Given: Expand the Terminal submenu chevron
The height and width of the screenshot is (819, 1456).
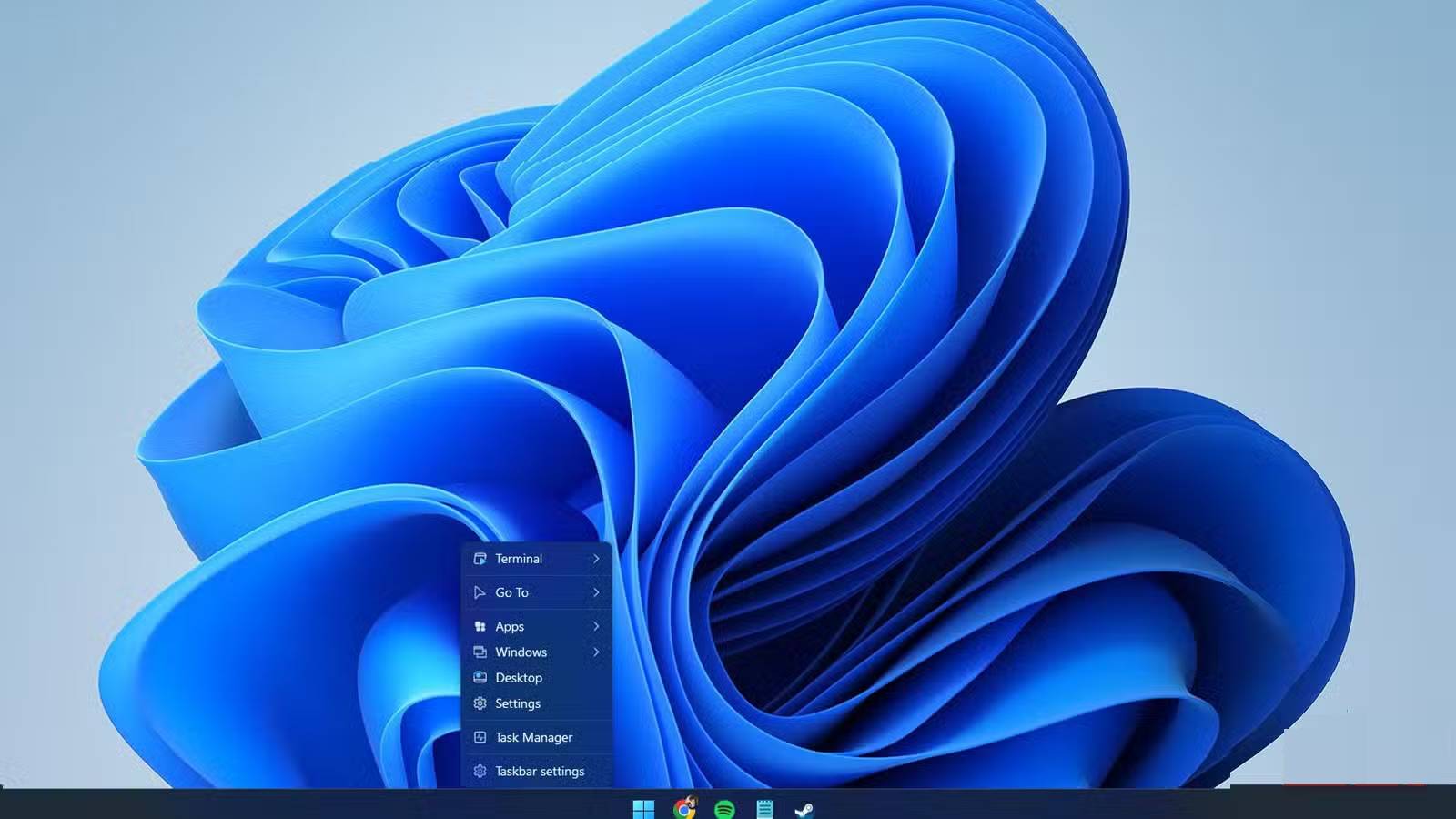Looking at the screenshot, I should tap(596, 559).
